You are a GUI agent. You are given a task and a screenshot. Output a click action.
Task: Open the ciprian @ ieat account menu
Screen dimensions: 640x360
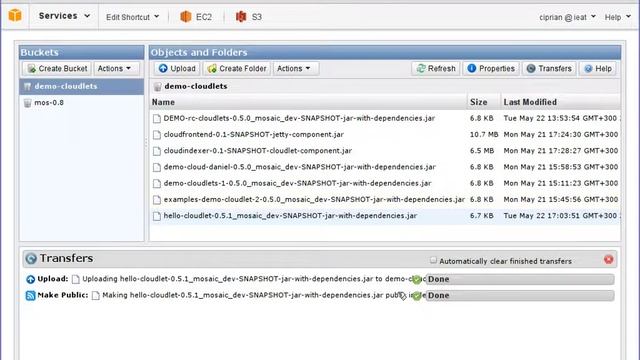pos(567,17)
